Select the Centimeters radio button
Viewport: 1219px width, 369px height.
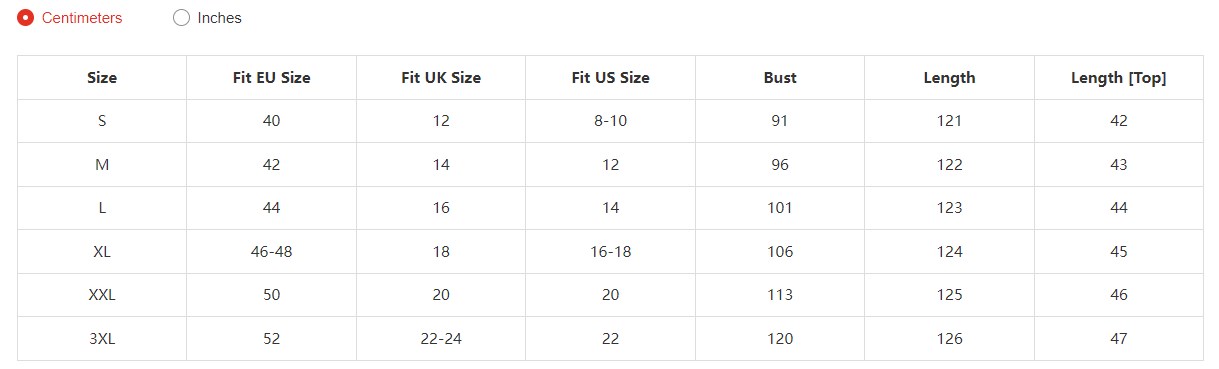pos(26,18)
